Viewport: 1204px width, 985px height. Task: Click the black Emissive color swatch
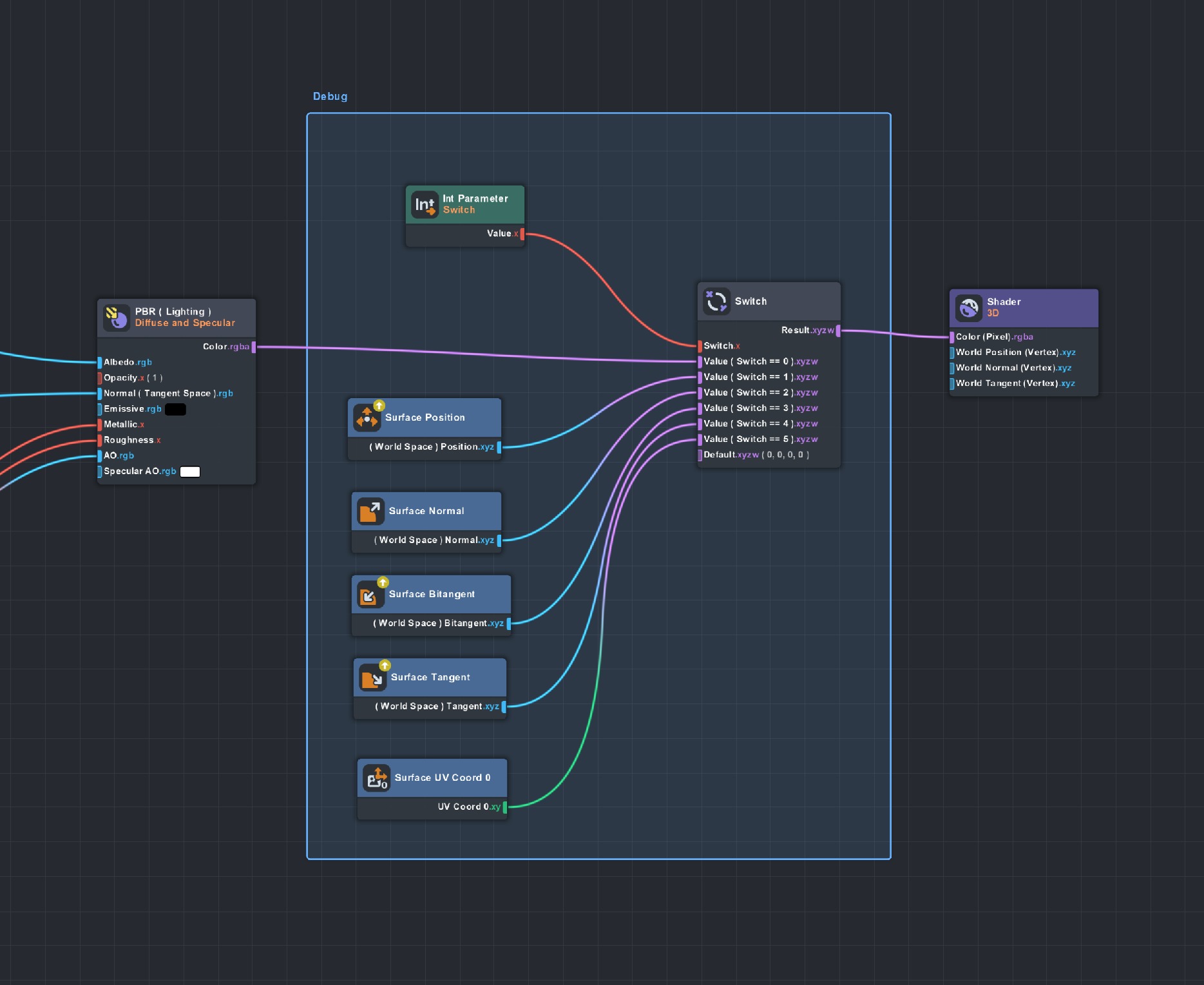pos(175,409)
